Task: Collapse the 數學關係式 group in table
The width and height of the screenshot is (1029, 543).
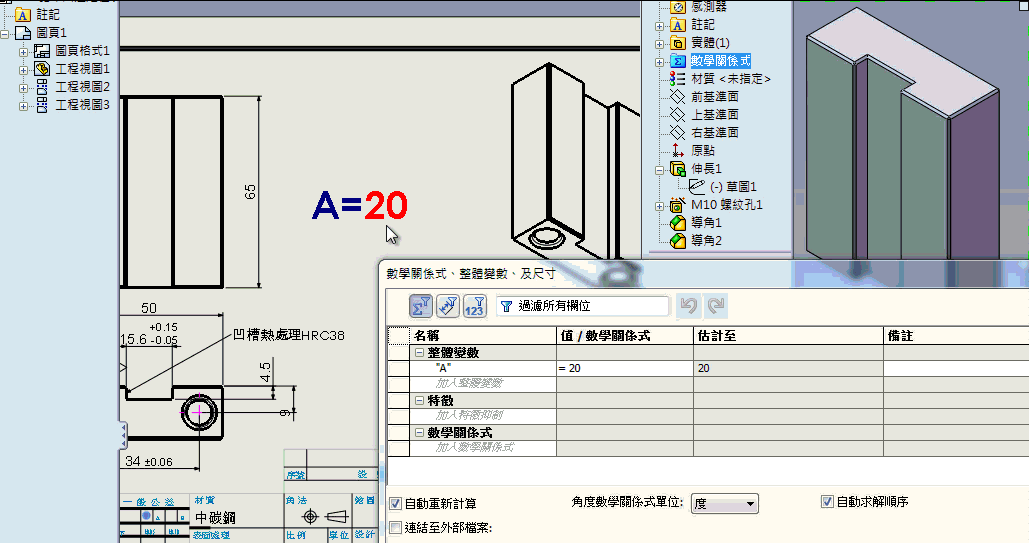Action: pyautogui.click(x=419, y=433)
